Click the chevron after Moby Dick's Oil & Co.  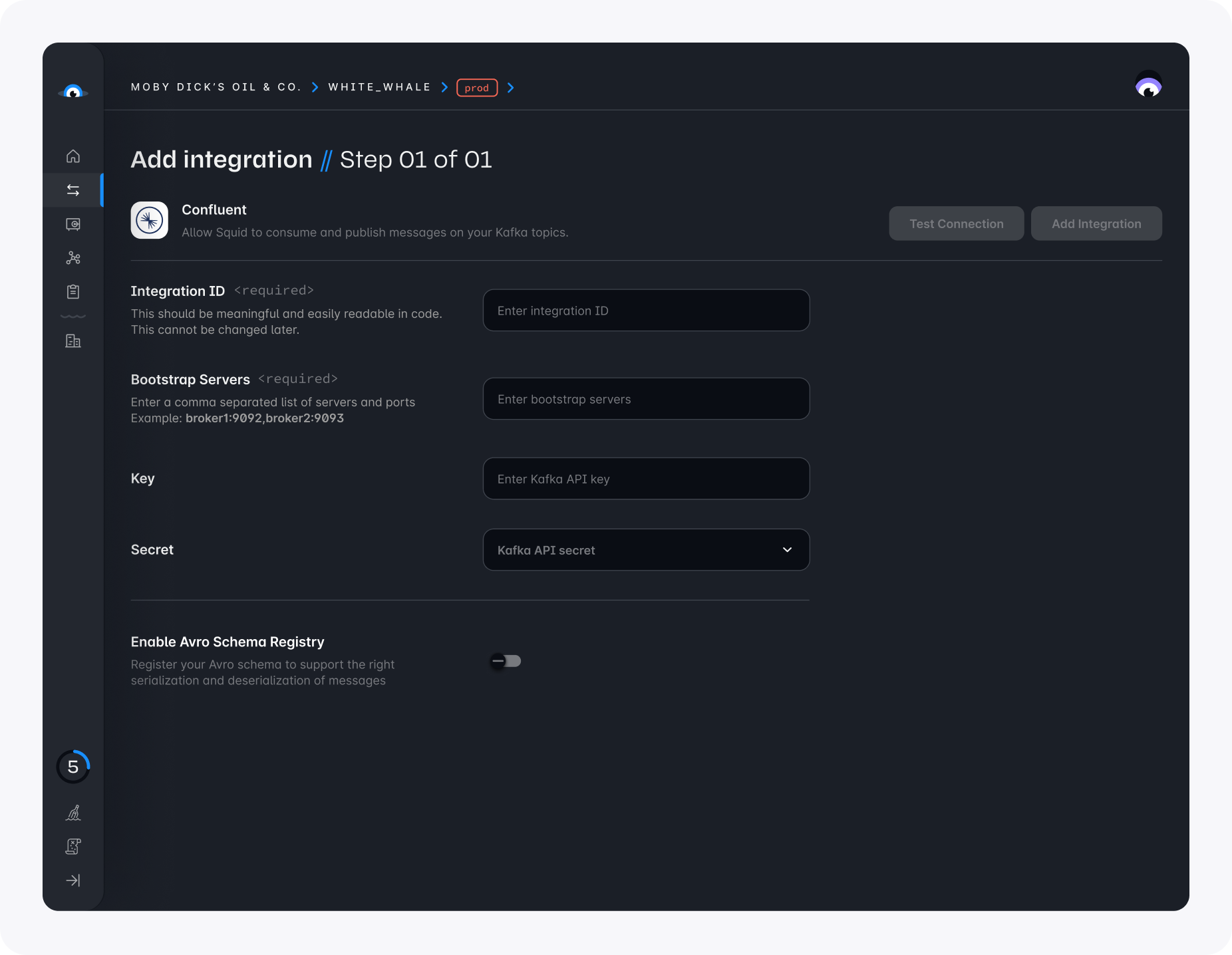point(315,87)
